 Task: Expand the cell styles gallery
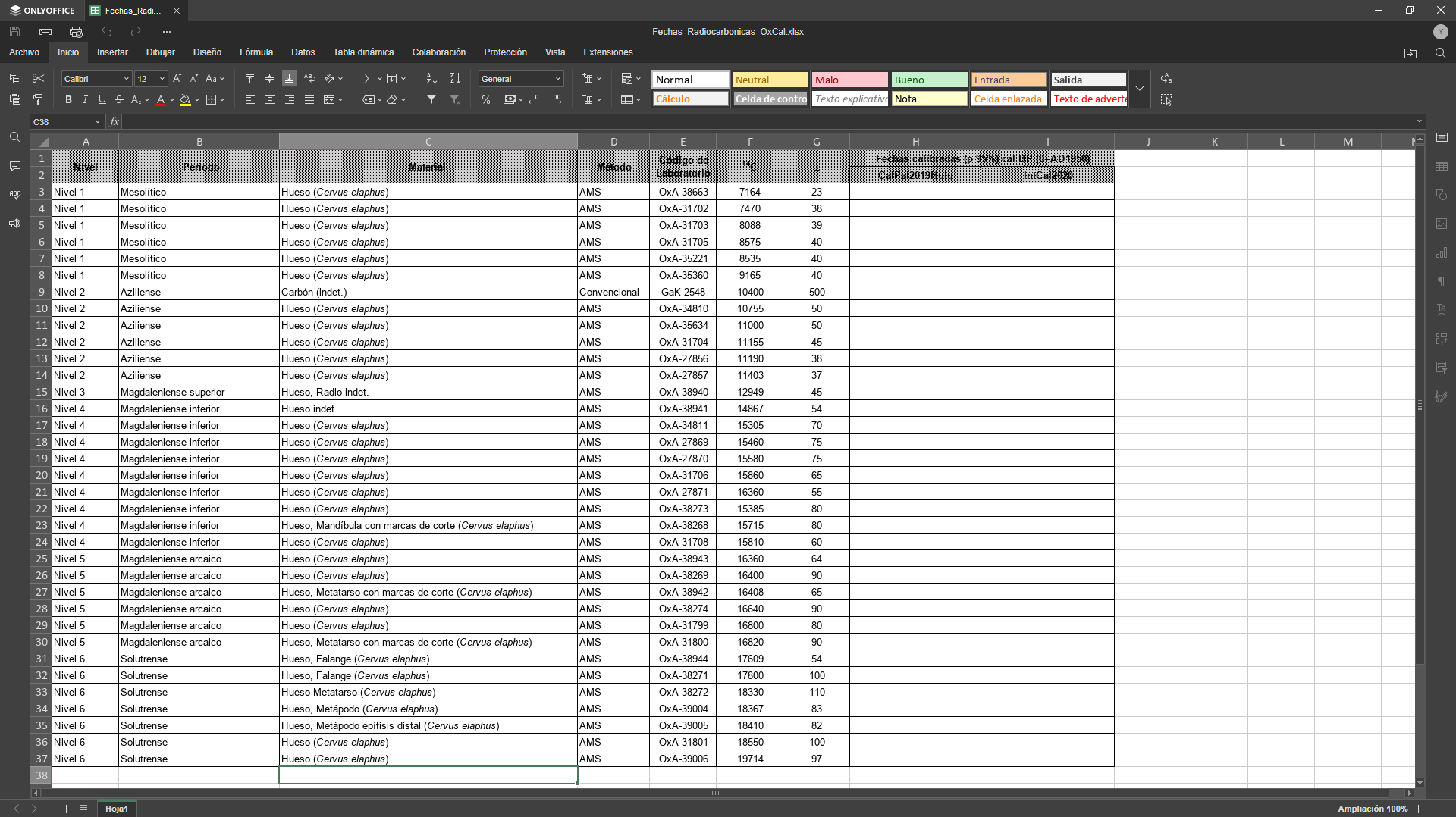[1139, 89]
